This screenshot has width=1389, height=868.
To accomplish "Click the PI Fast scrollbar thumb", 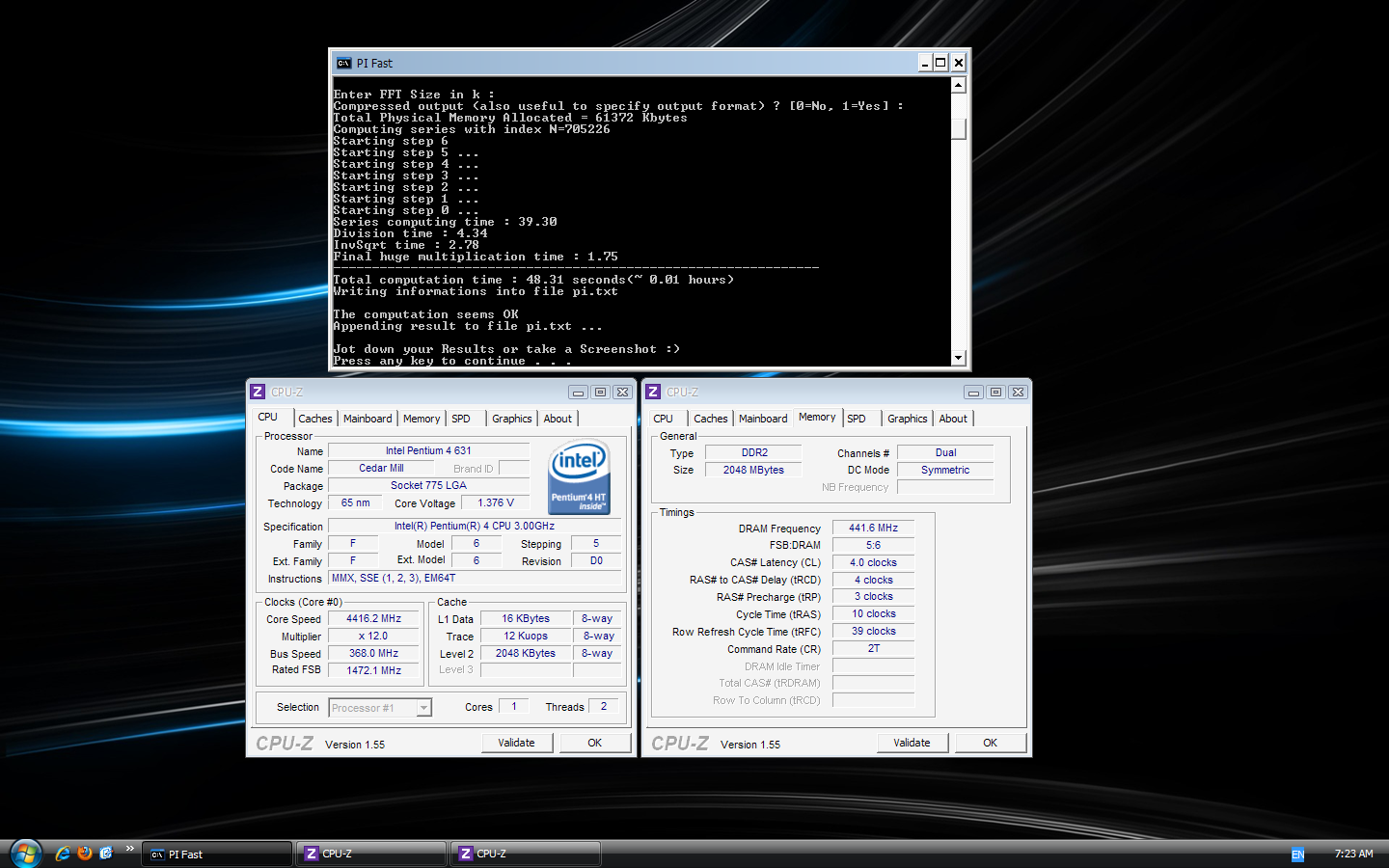I will click(x=958, y=129).
